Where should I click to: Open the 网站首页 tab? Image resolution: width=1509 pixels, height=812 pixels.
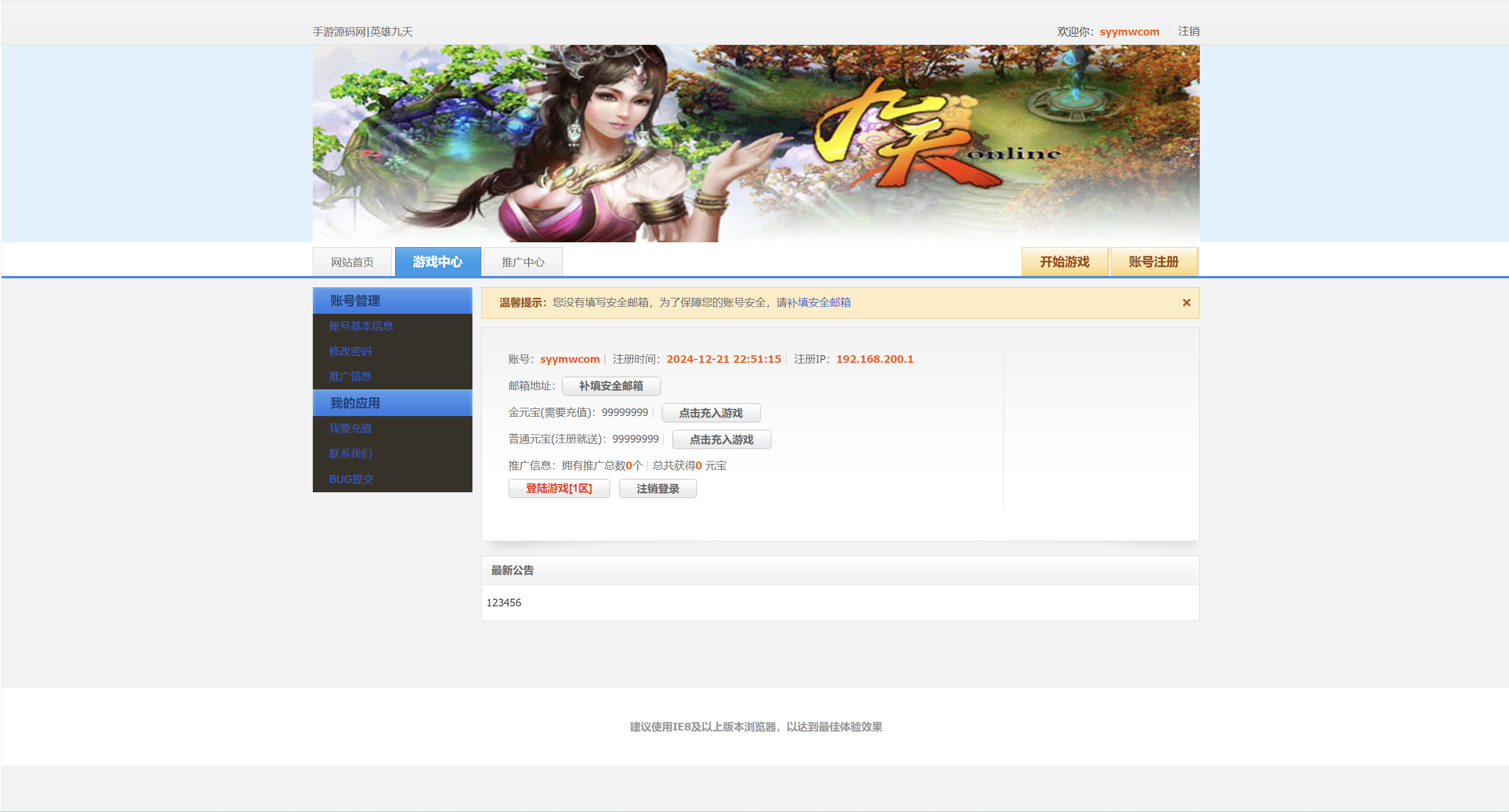pos(352,262)
